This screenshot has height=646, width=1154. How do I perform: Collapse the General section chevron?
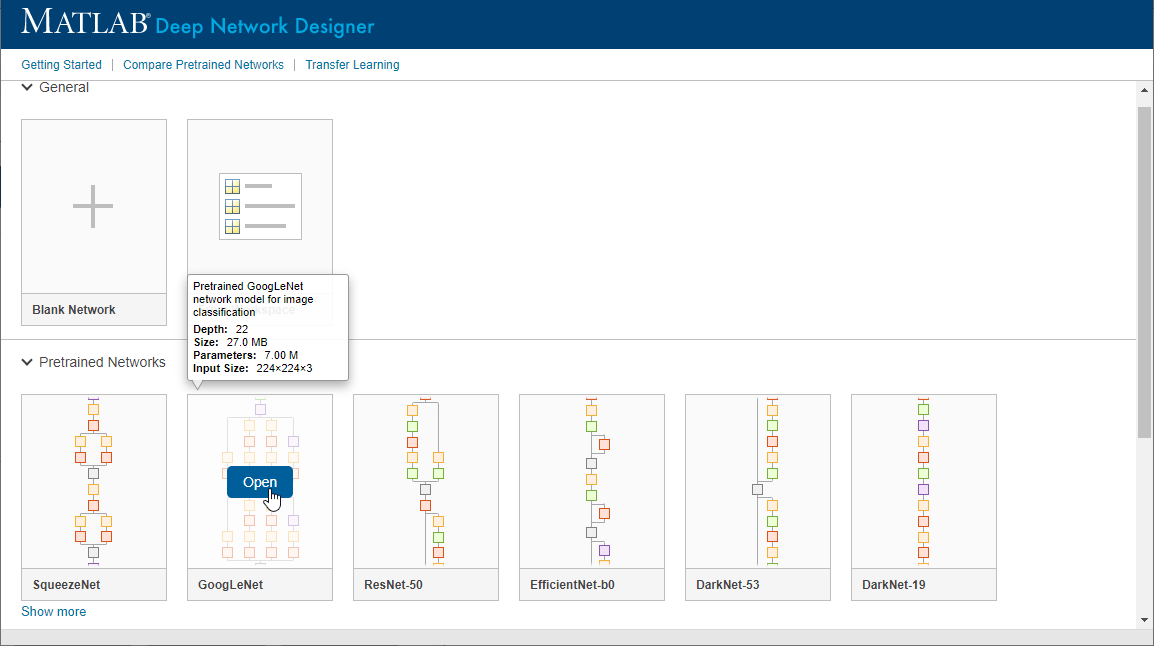click(x=27, y=88)
